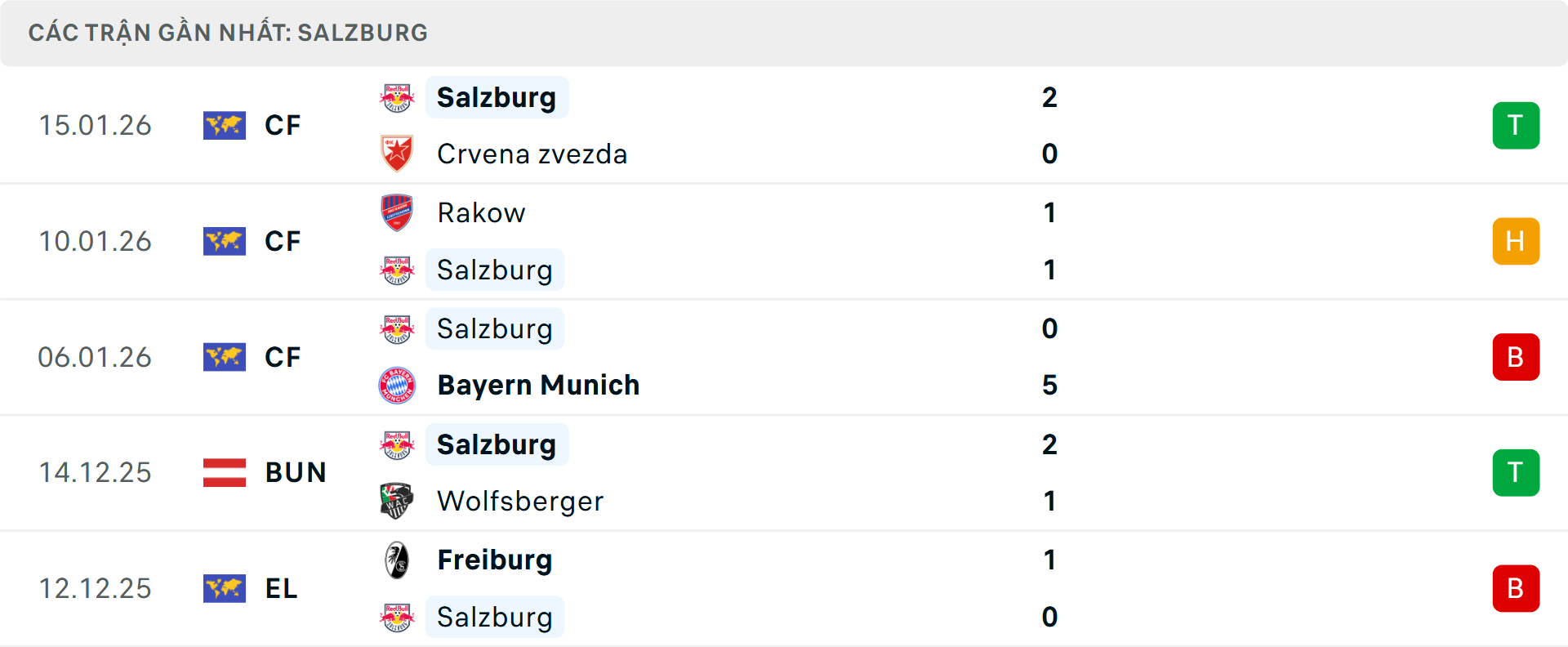Open the Bayern Munich team link
This screenshot has width=1568, height=647.
tap(538, 385)
